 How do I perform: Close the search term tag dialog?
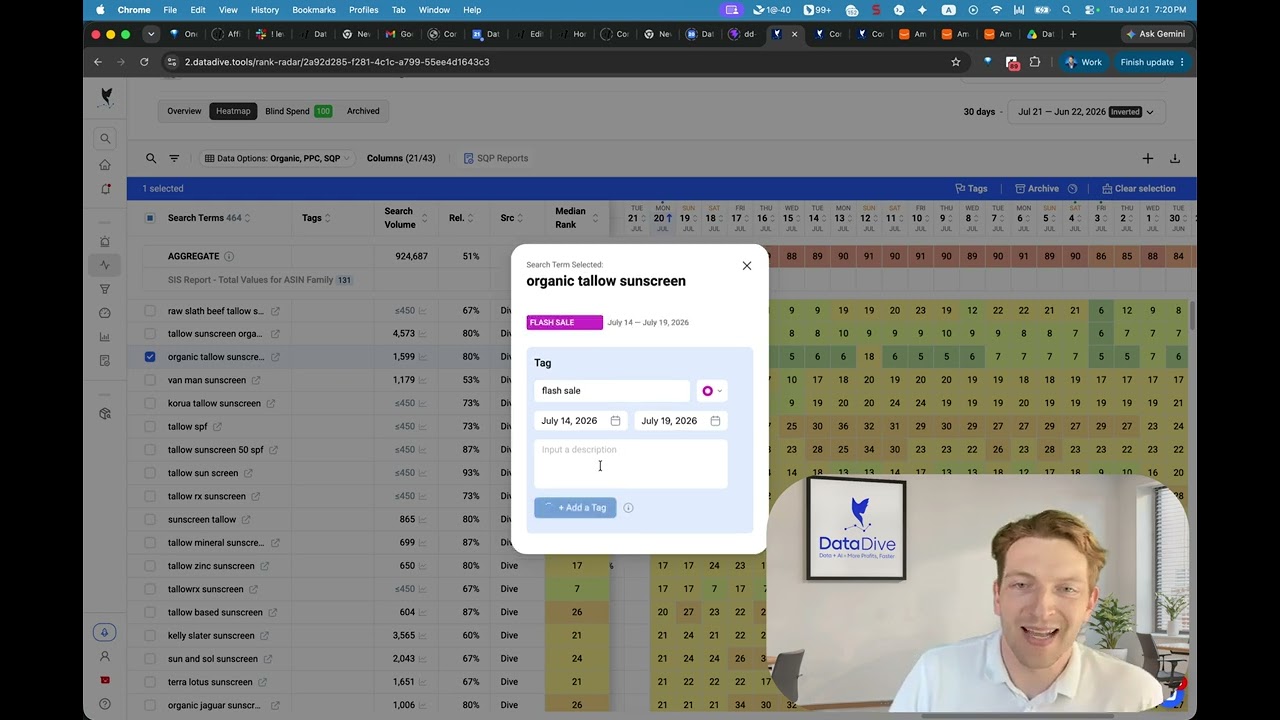(747, 266)
